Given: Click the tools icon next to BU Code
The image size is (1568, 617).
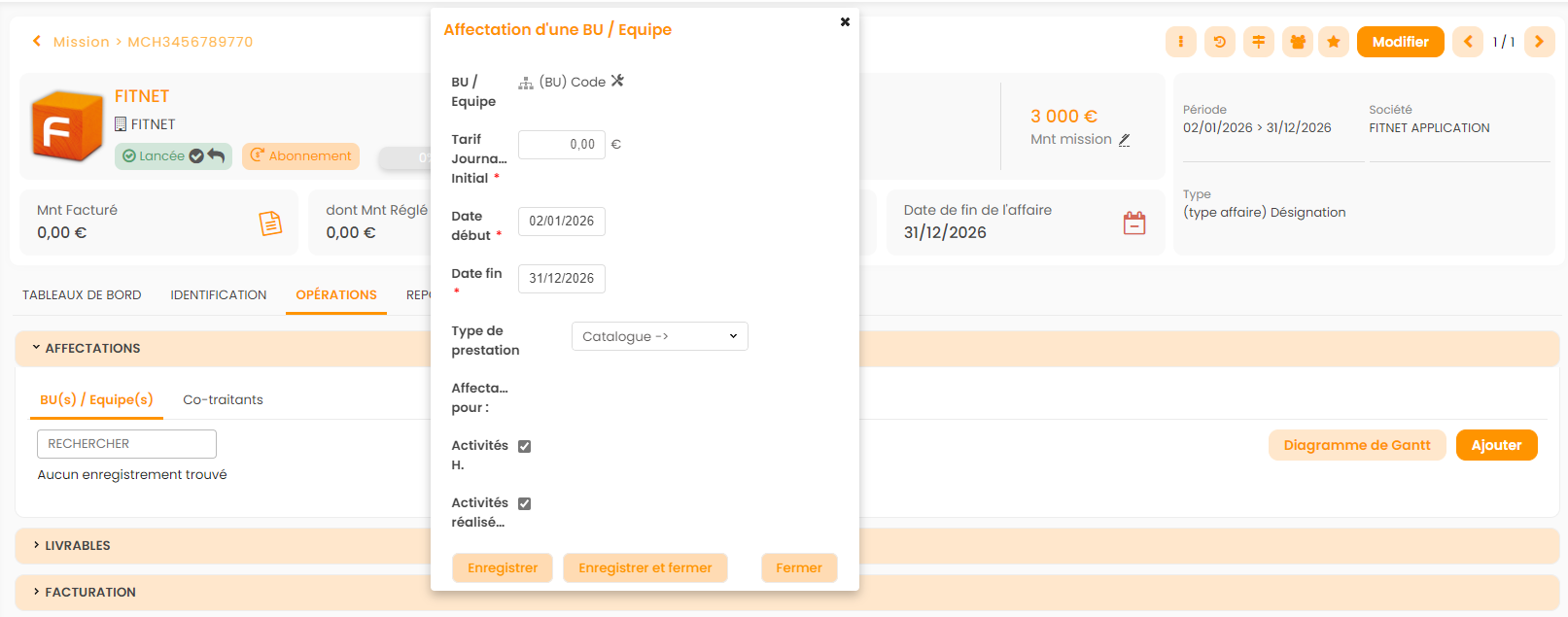Looking at the screenshot, I should coord(617,81).
